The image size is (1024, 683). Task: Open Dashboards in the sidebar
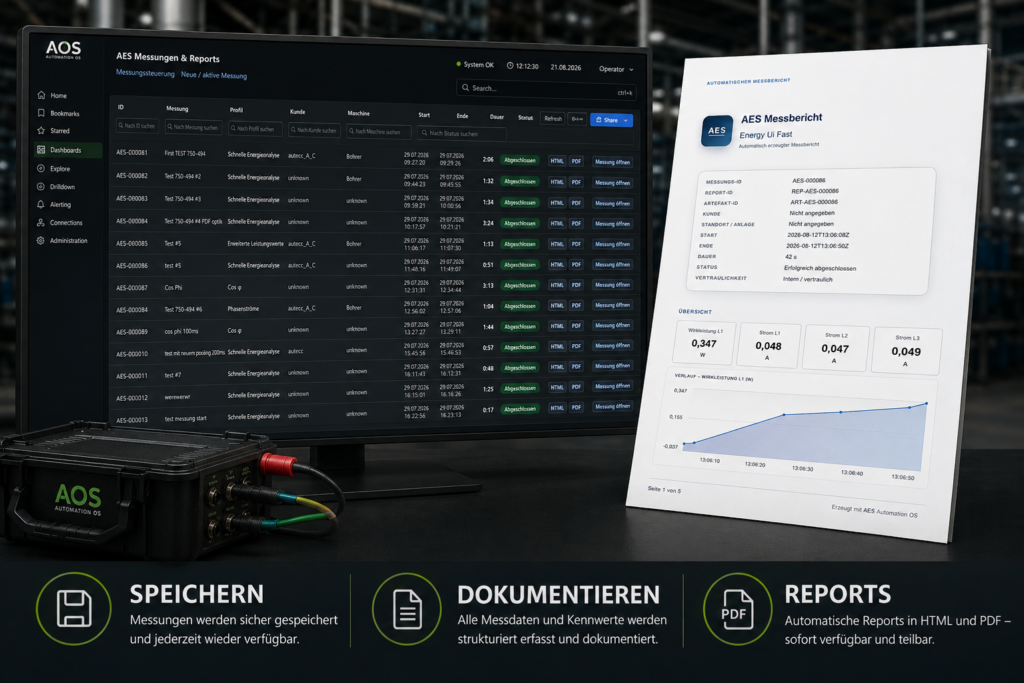click(x=68, y=150)
